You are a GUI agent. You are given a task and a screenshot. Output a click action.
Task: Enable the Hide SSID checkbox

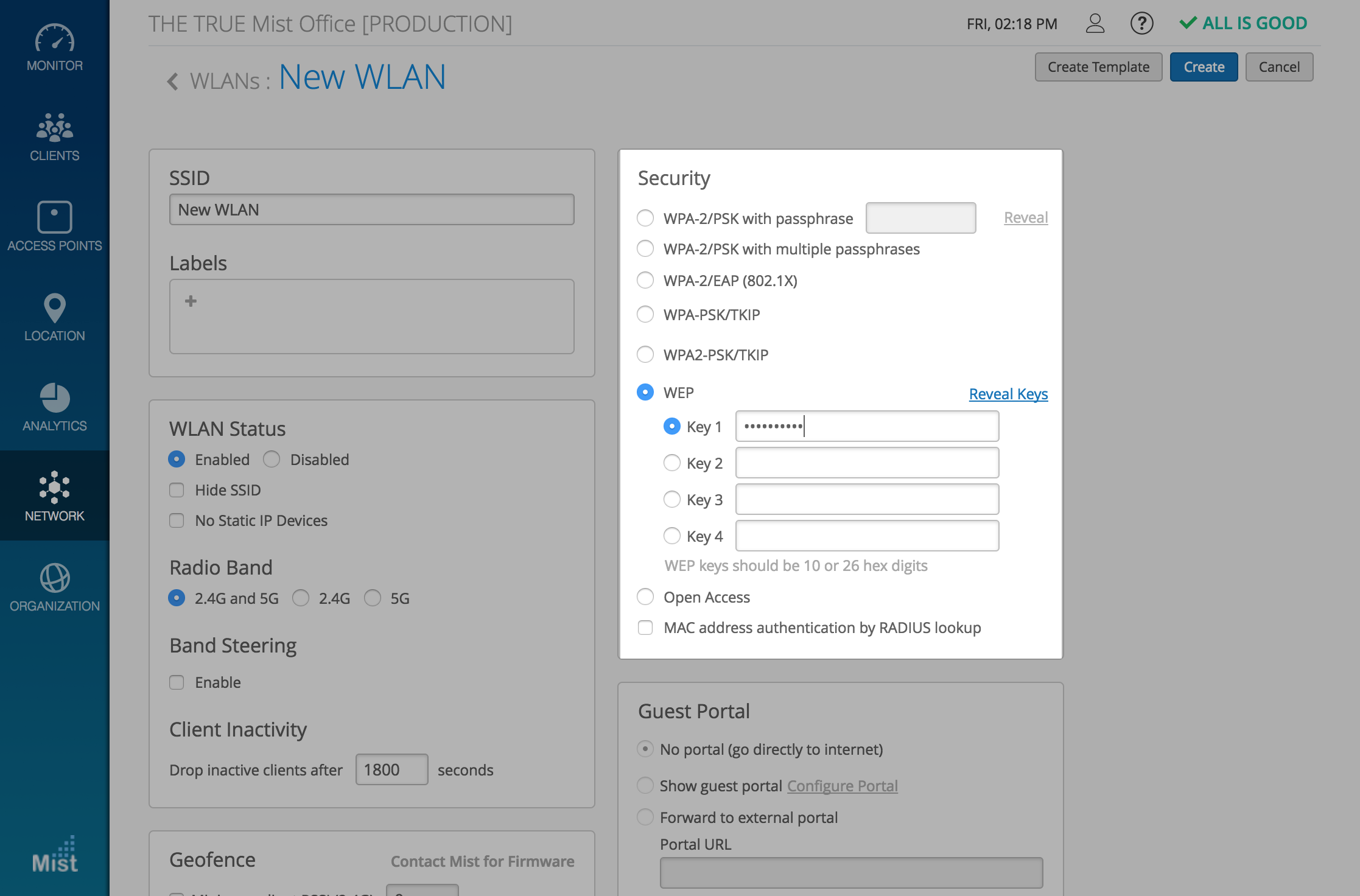177,490
